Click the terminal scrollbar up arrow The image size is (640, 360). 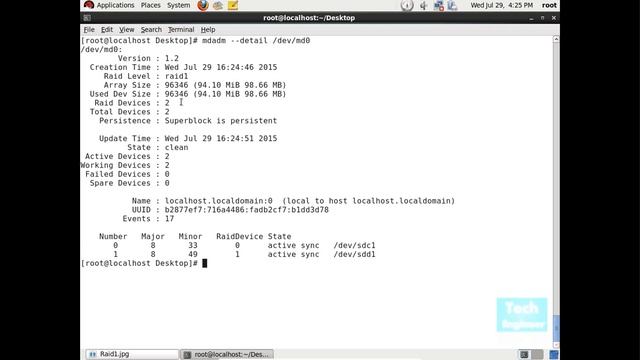(x=556, y=39)
